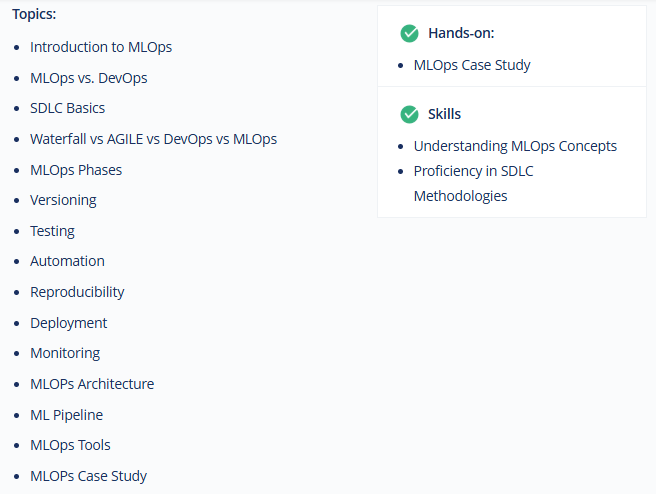Click the Monitoring topic
Screen dimensions: 656x494
pos(65,353)
